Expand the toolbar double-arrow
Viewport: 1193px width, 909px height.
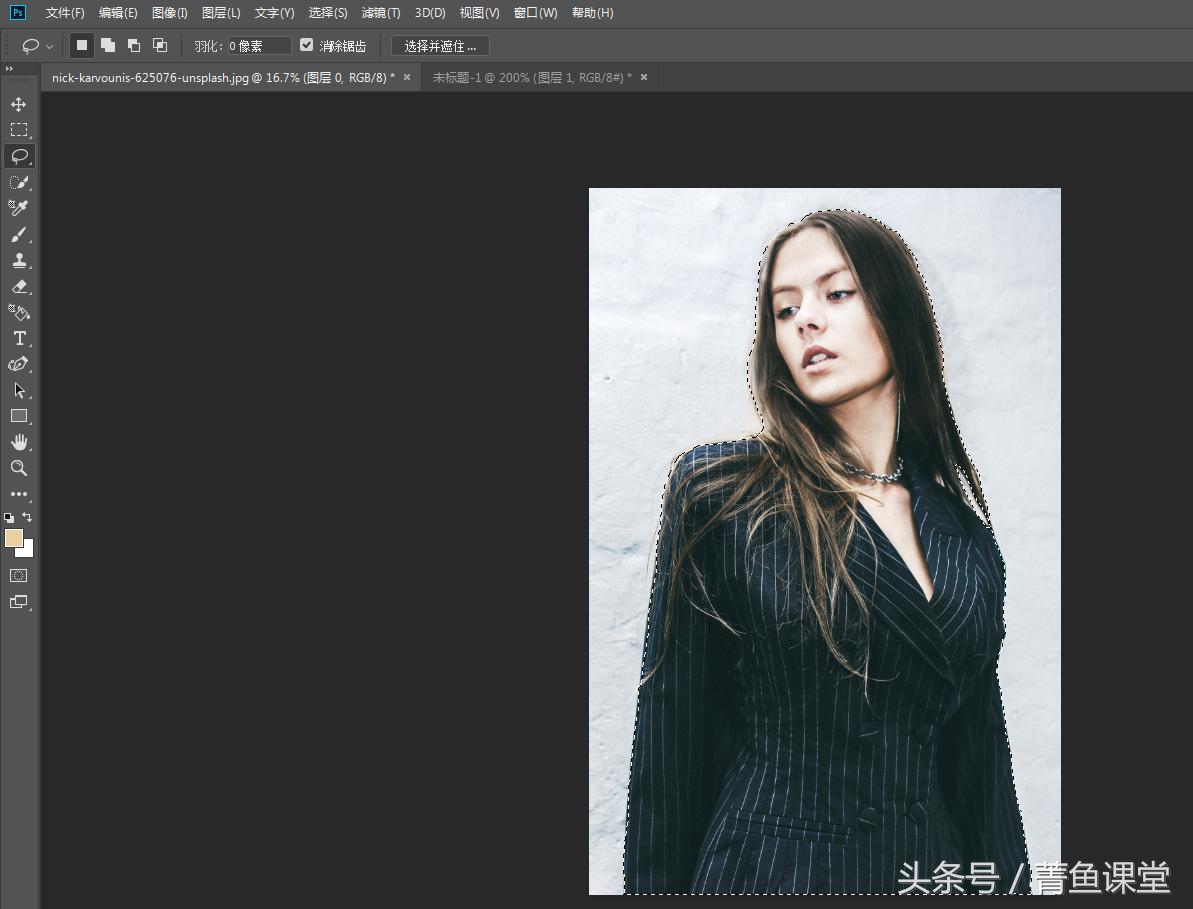coord(9,69)
